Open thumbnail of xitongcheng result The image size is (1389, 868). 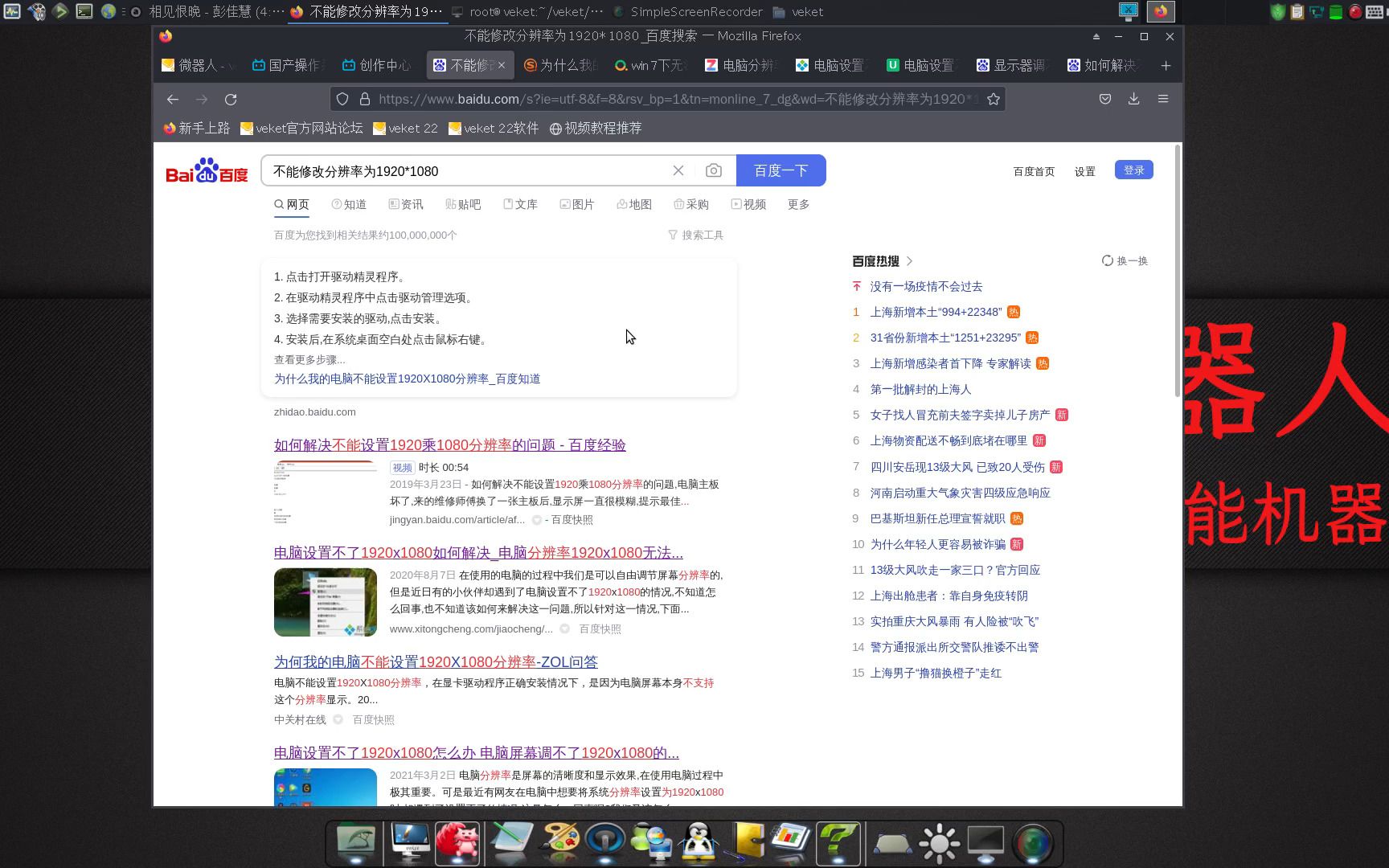[x=326, y=602]
